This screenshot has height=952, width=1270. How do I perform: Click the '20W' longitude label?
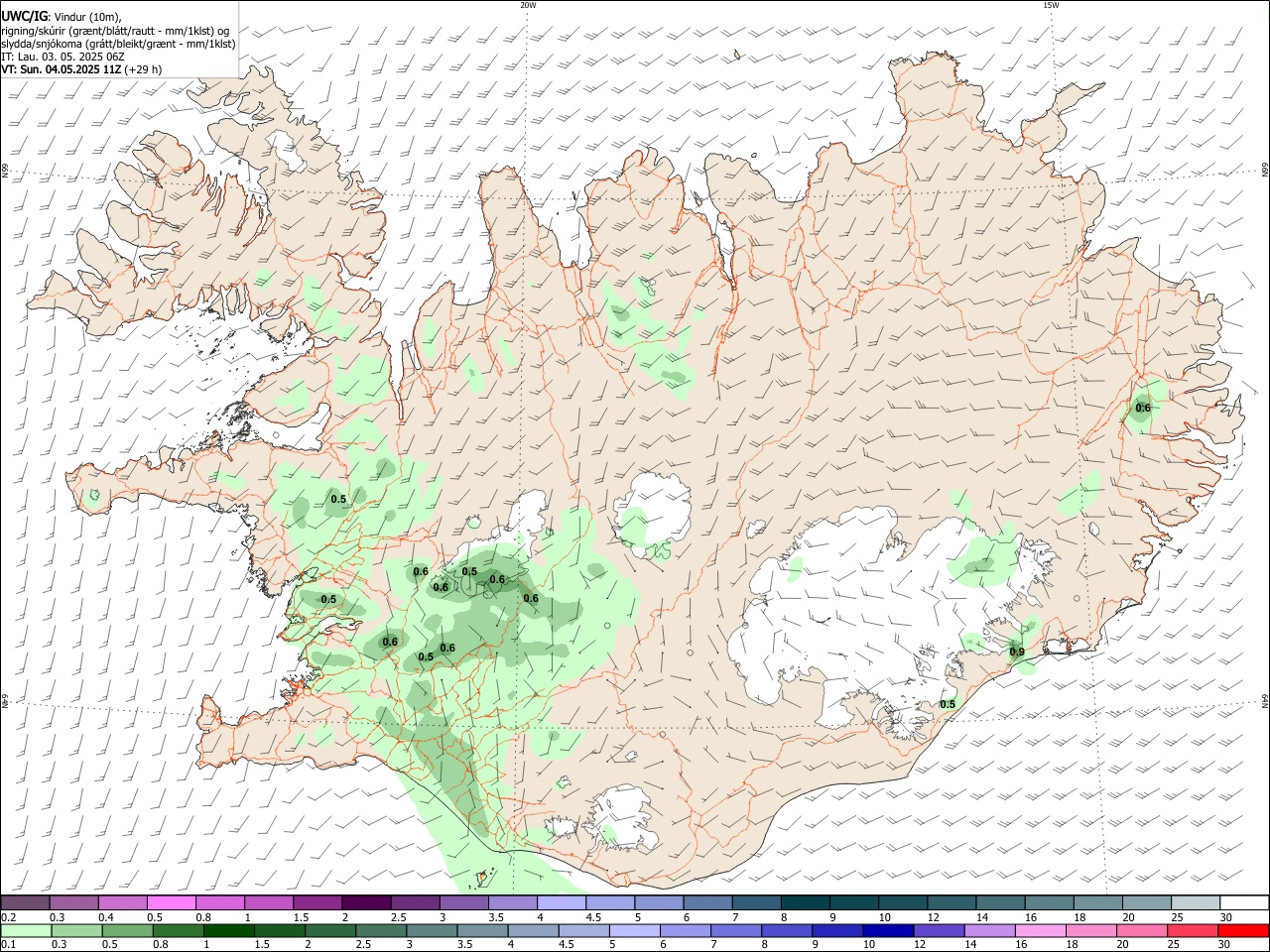tap(528, 5)
